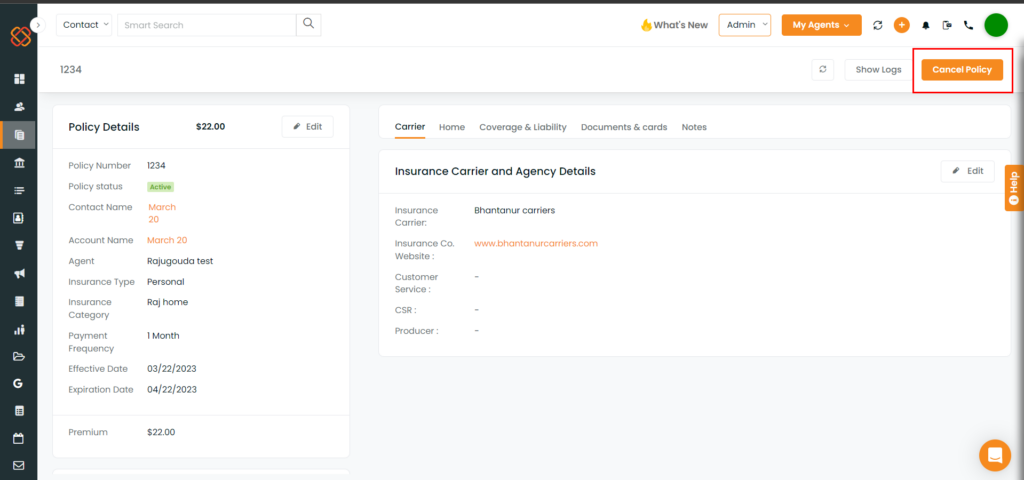This screenshot has height=480, width=1024.
Task: Click the notification bell icon
Action: (x=925, y=25)
